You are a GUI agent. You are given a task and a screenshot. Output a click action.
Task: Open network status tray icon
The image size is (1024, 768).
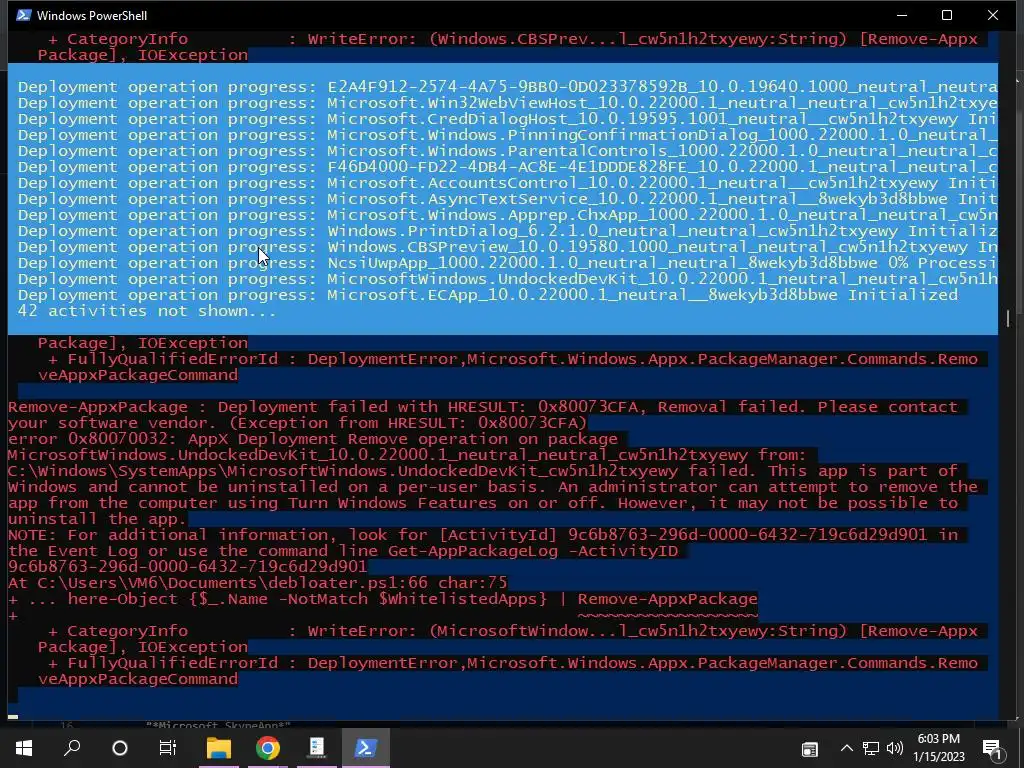click(871, 748)
